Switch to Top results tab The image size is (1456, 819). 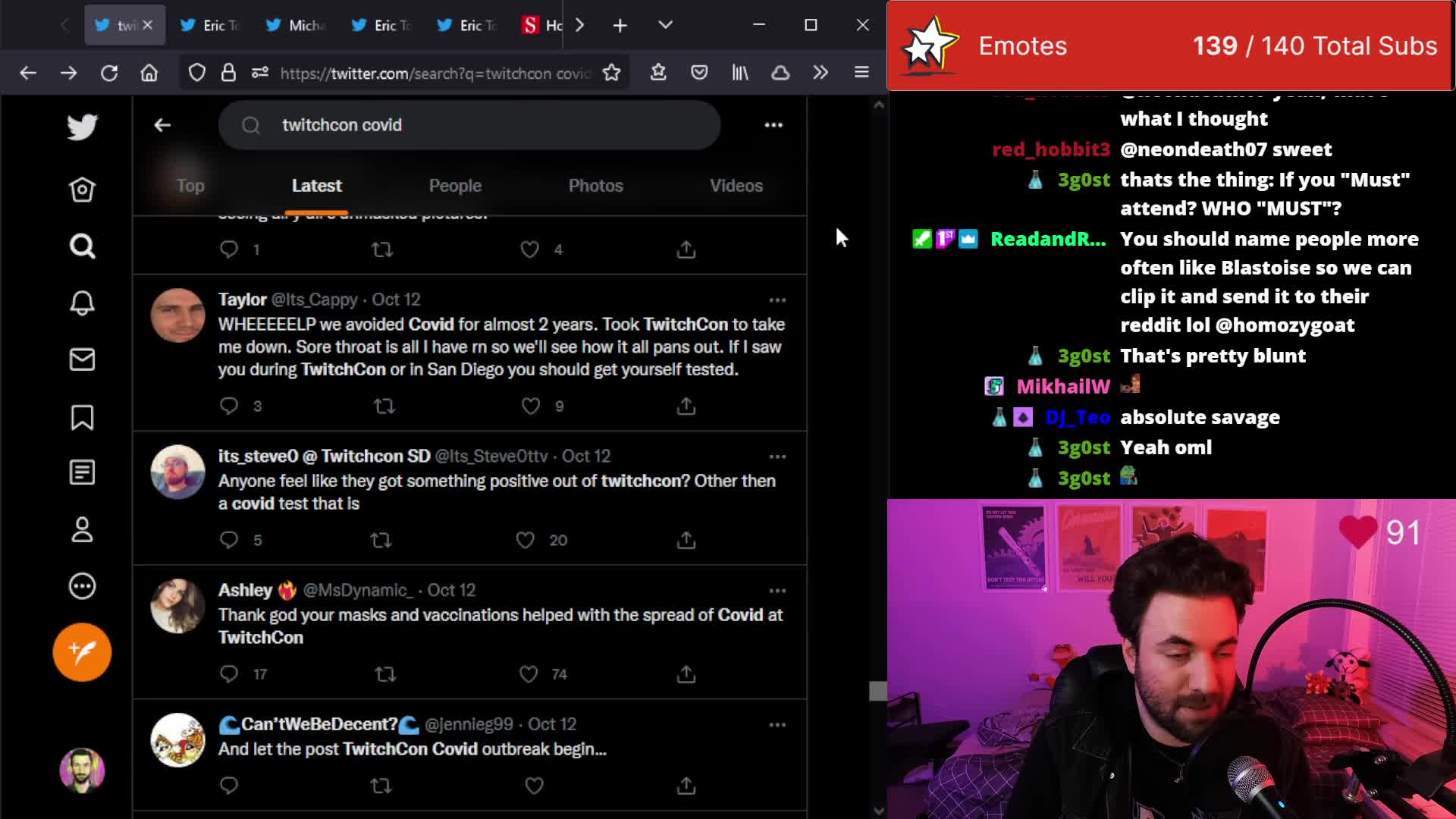pyautogui.click(x=190, y=186)
